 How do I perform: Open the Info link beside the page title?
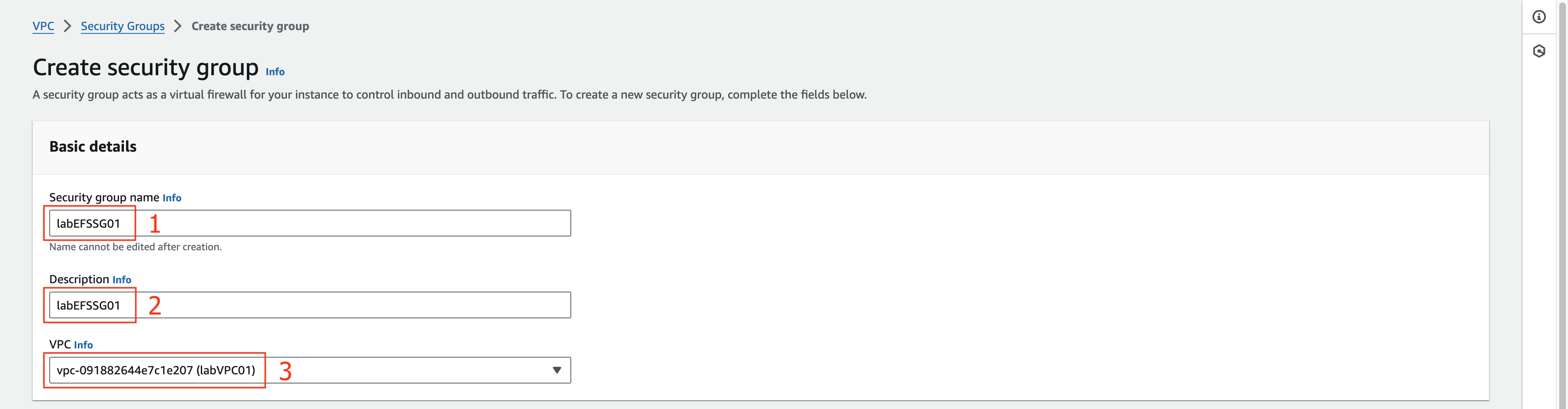point(275,72)
